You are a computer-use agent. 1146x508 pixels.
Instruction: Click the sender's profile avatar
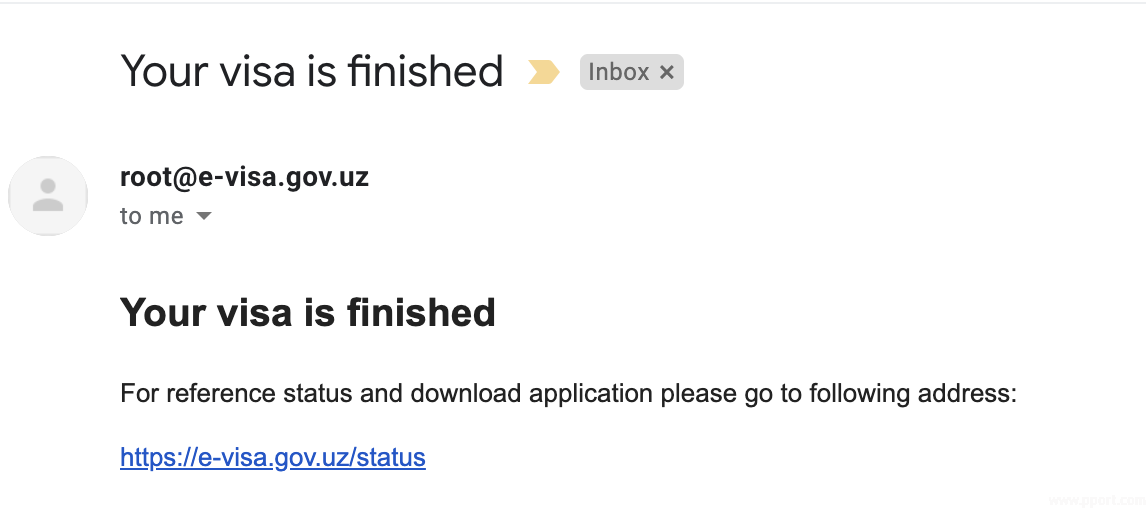(x=47, y=195)
